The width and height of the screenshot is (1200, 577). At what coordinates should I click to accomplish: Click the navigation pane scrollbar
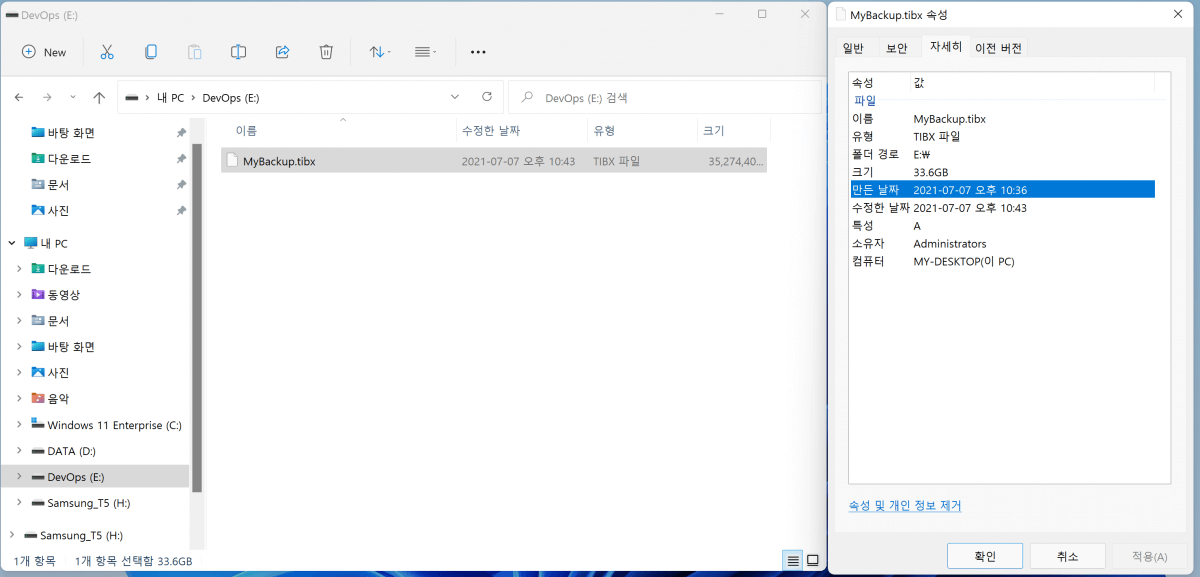point(197,320)
